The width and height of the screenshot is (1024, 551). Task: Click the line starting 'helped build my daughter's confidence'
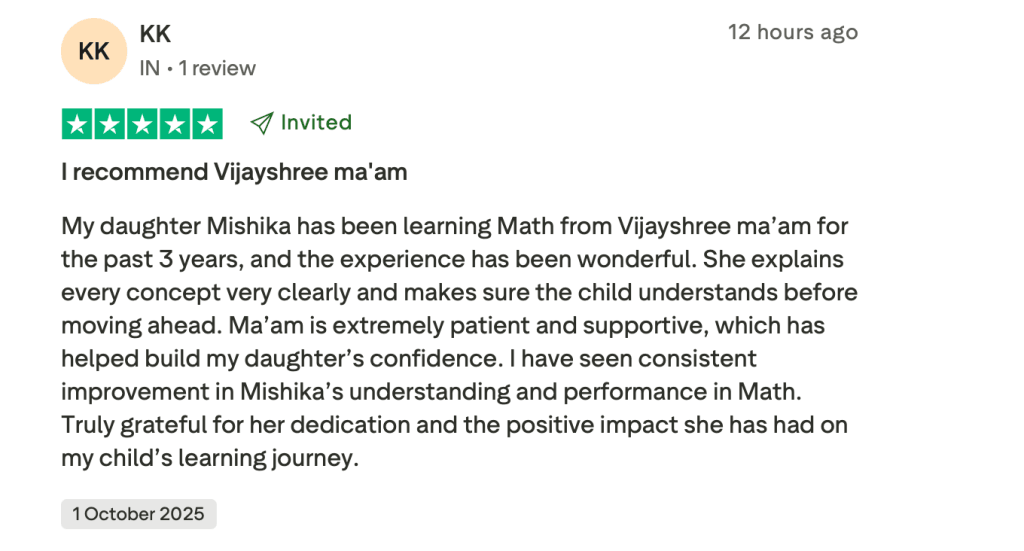(x=409, y=358)
